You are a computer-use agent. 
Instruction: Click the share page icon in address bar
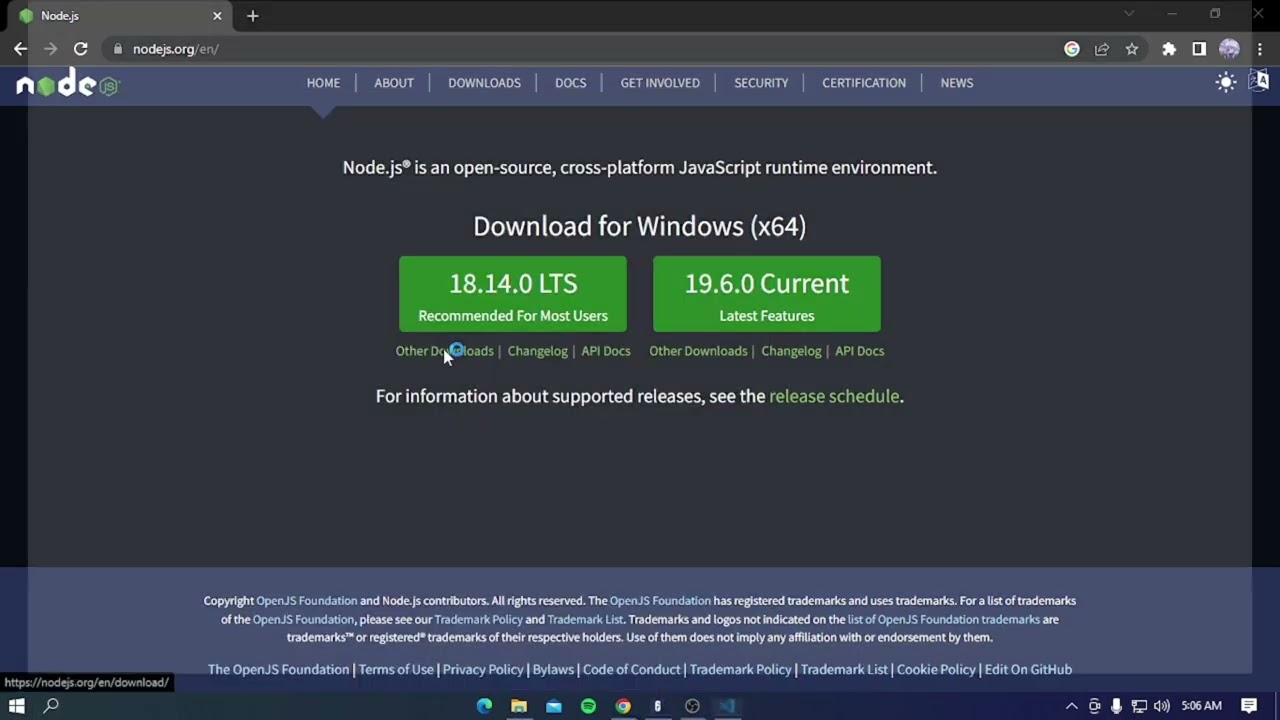tap(1102, 49)
